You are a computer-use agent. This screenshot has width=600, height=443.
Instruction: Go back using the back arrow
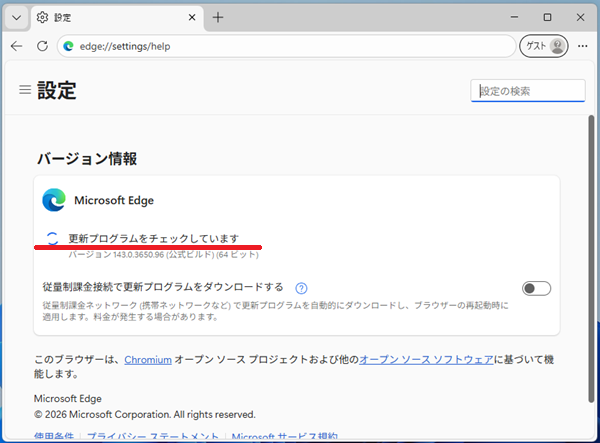point(16,46)
